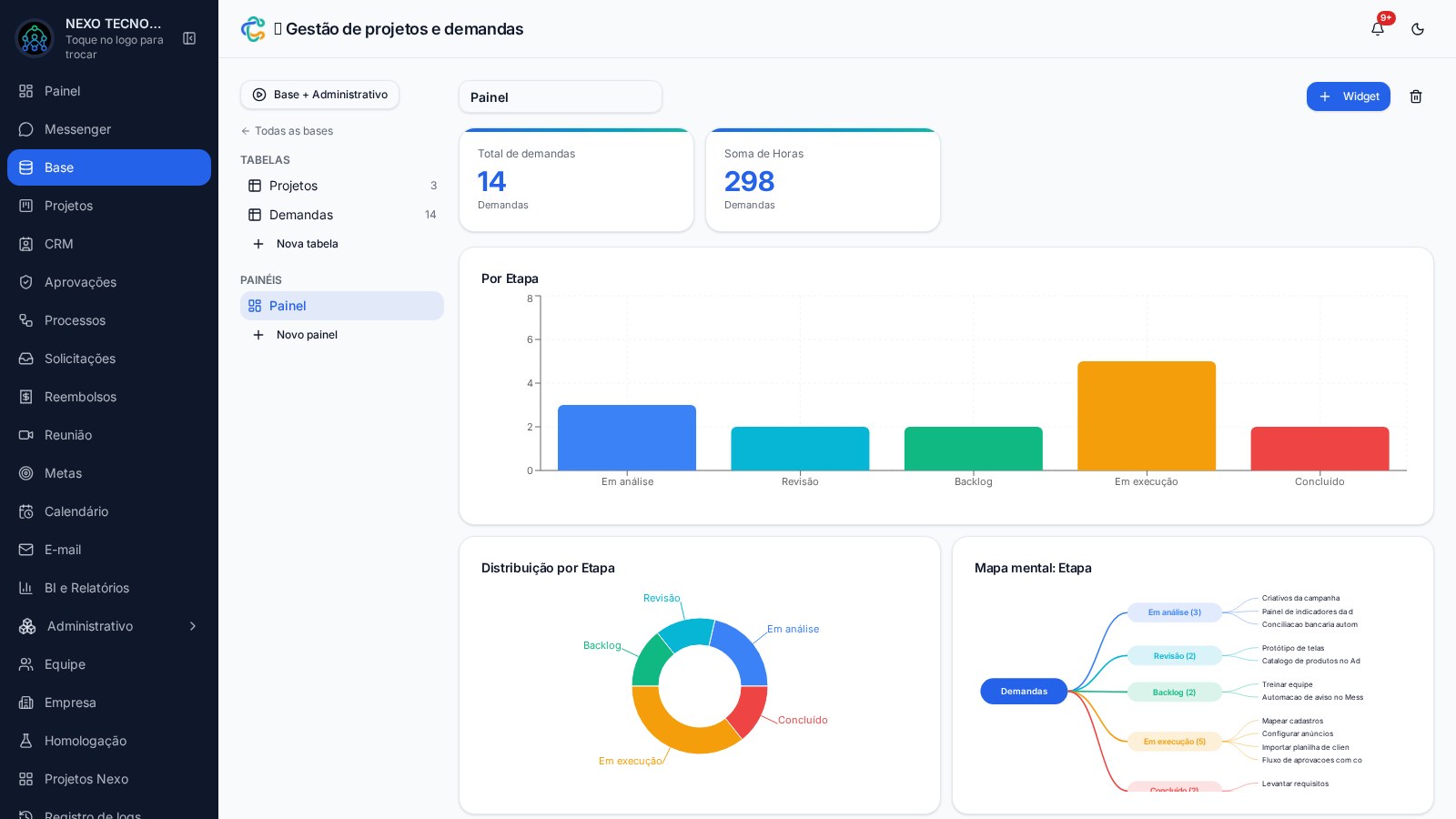Create a Nova tabela

342,244
